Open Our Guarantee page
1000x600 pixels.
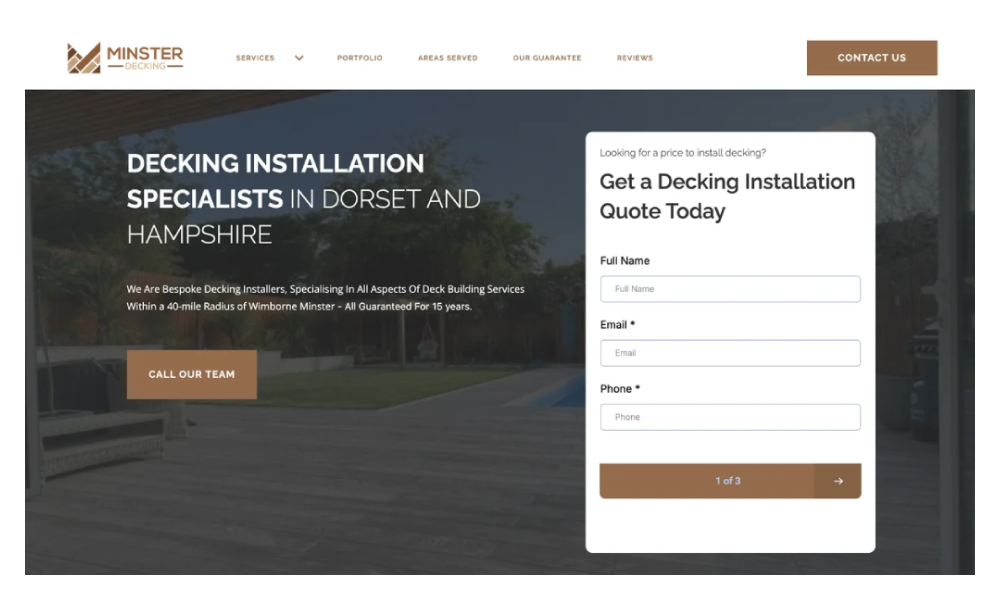547,58
